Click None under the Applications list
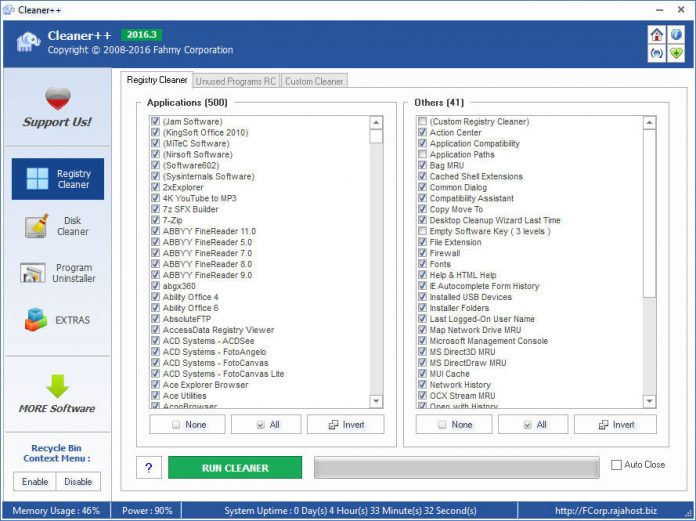696x521 pixels. tap(187, 424)
